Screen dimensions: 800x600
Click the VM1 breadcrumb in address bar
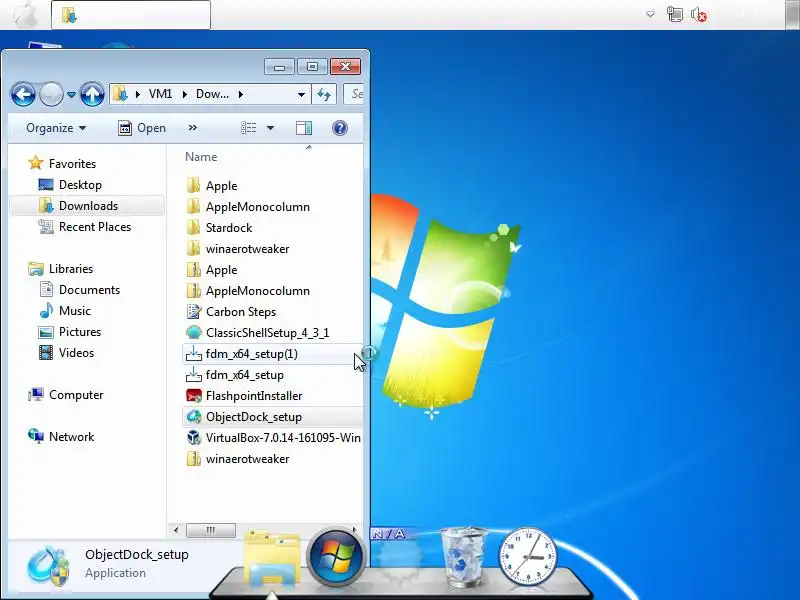click(x=160, y=94)
